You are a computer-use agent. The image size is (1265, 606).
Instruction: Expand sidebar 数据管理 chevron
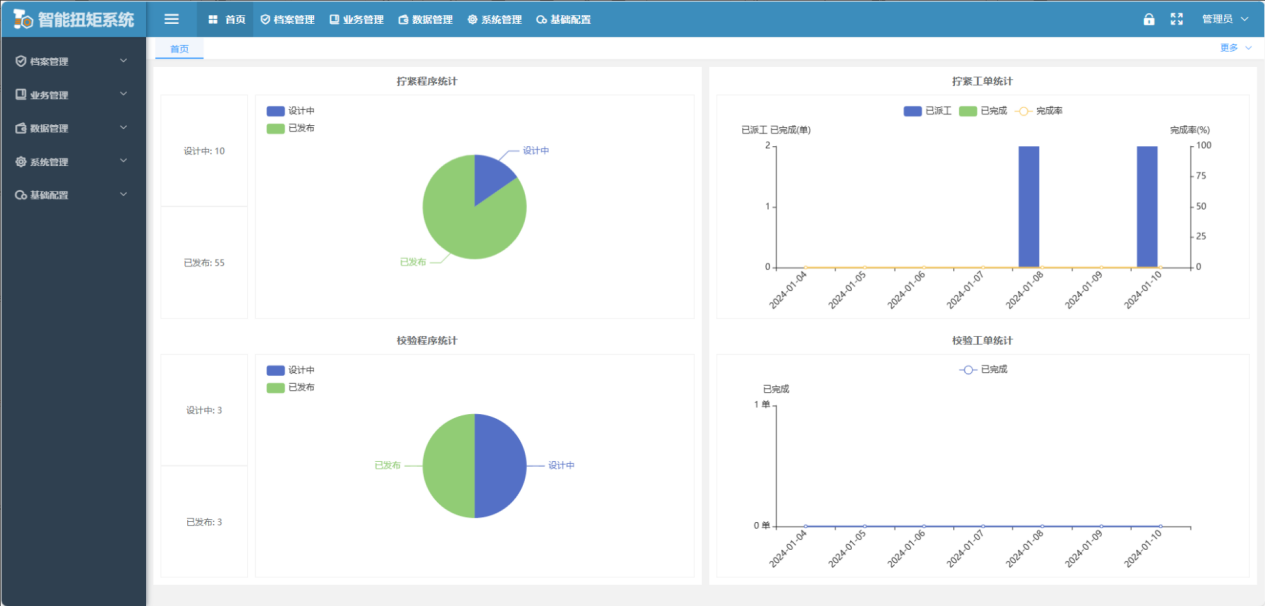coord(124,128)
